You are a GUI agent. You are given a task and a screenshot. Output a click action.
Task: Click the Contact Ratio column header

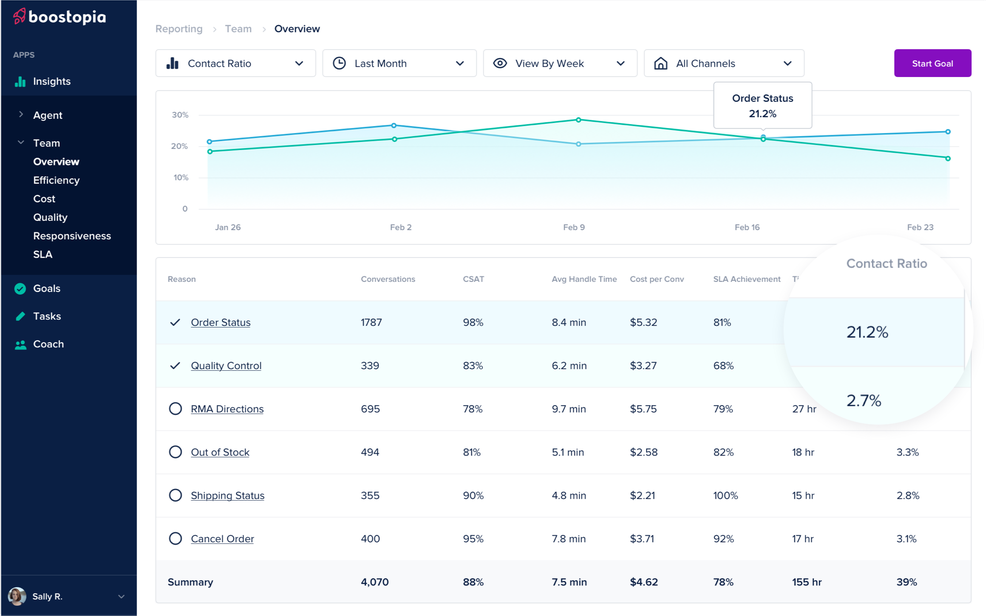[x=886, y=264]
